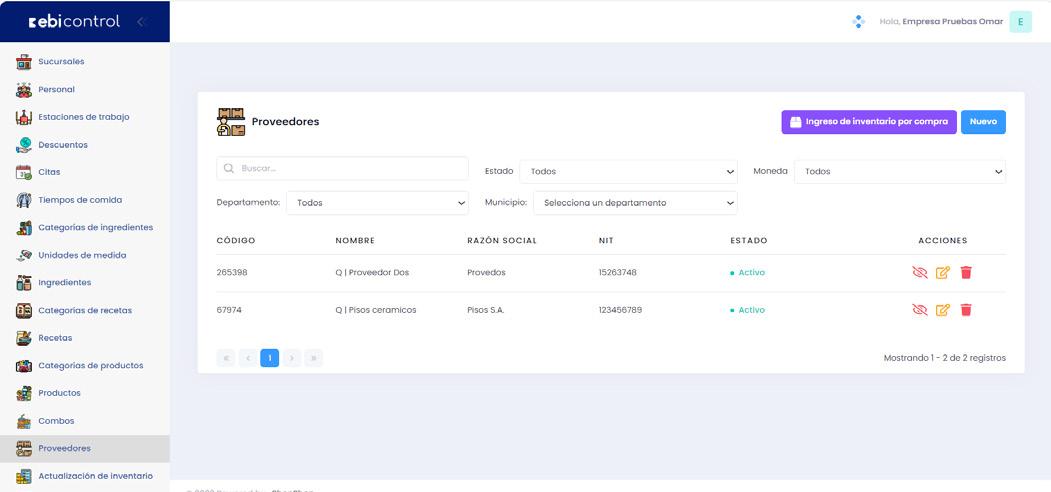Click the ebicontrol logo
This screenshot has width=1051, height=492.
coord(74,21)
